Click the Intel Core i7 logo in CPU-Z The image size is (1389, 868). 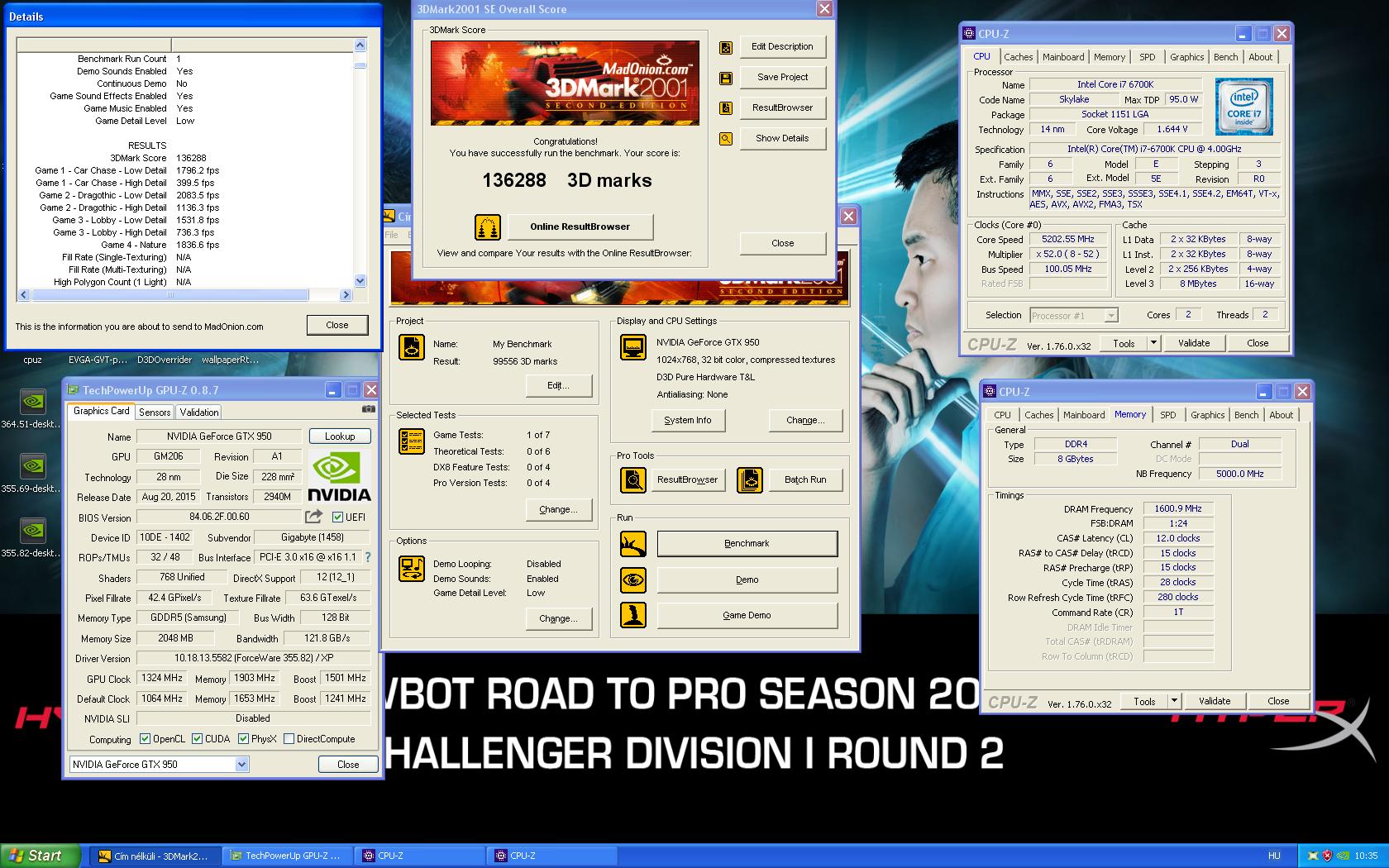1243,107
